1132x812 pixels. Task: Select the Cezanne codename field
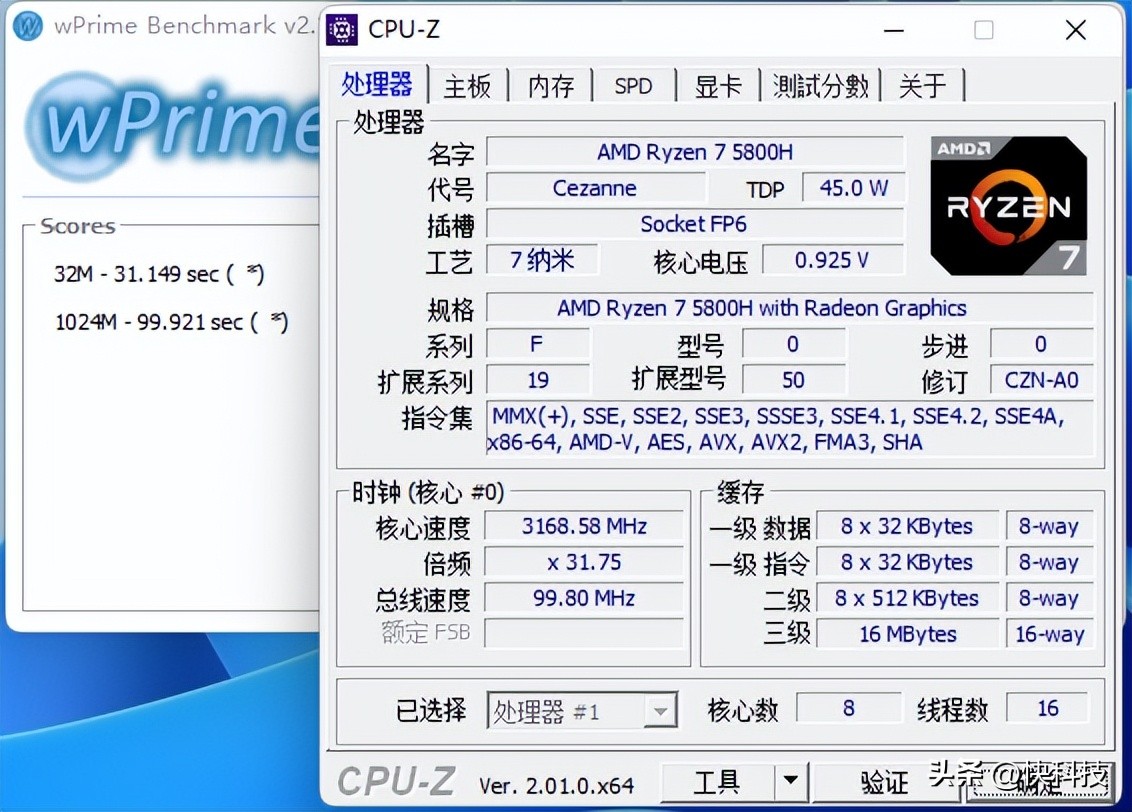596,188
